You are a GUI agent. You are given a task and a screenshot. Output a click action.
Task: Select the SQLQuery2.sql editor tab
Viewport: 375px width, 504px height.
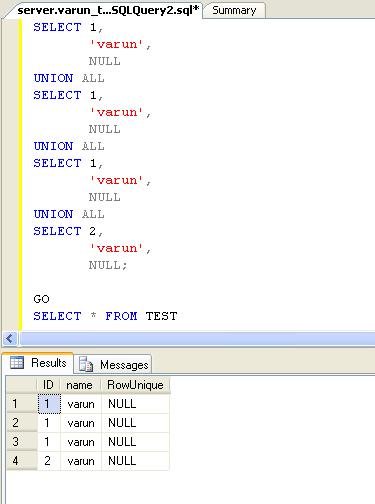108,10
